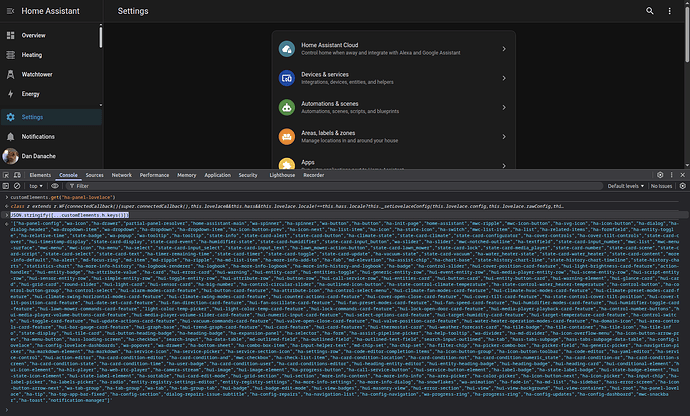The width and height of the screenshot is (690, 416).
Task: Click the Watchtower icon
Action: click(11, 74)
